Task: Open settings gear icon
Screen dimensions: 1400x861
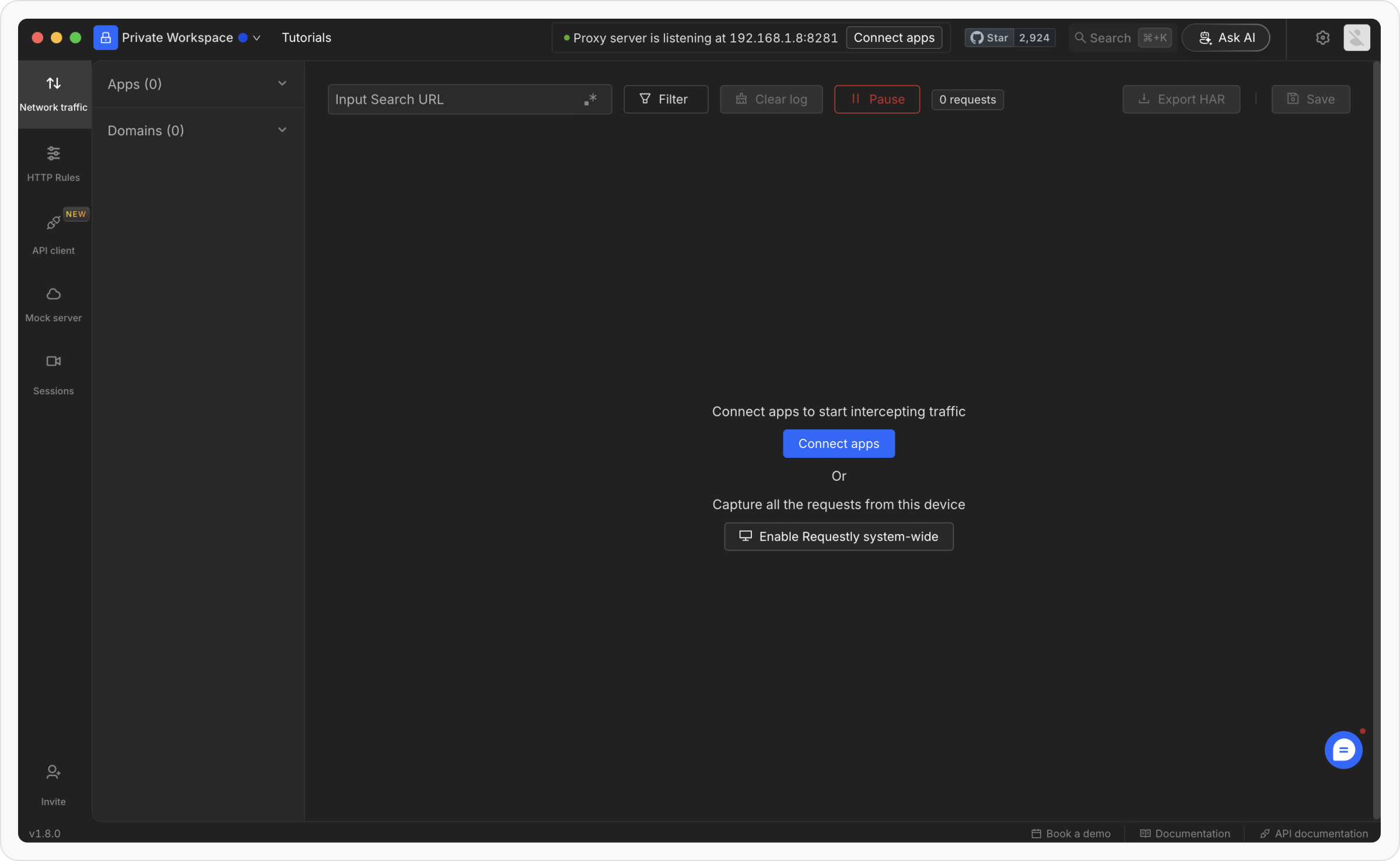Action: click(x=1322, y=38)
